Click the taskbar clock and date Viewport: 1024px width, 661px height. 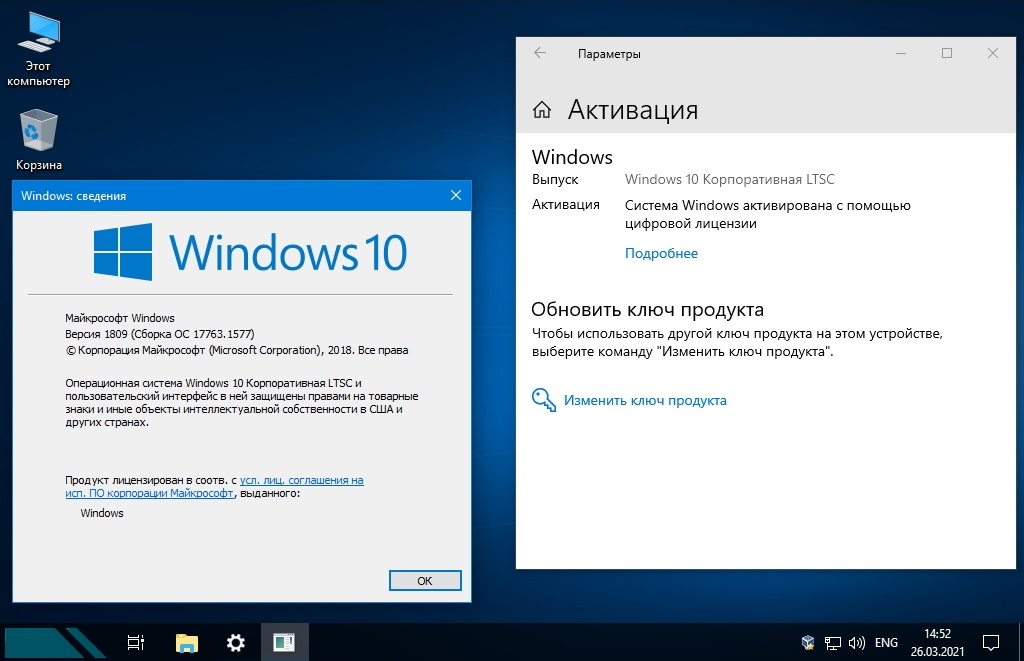click(937, 642)
